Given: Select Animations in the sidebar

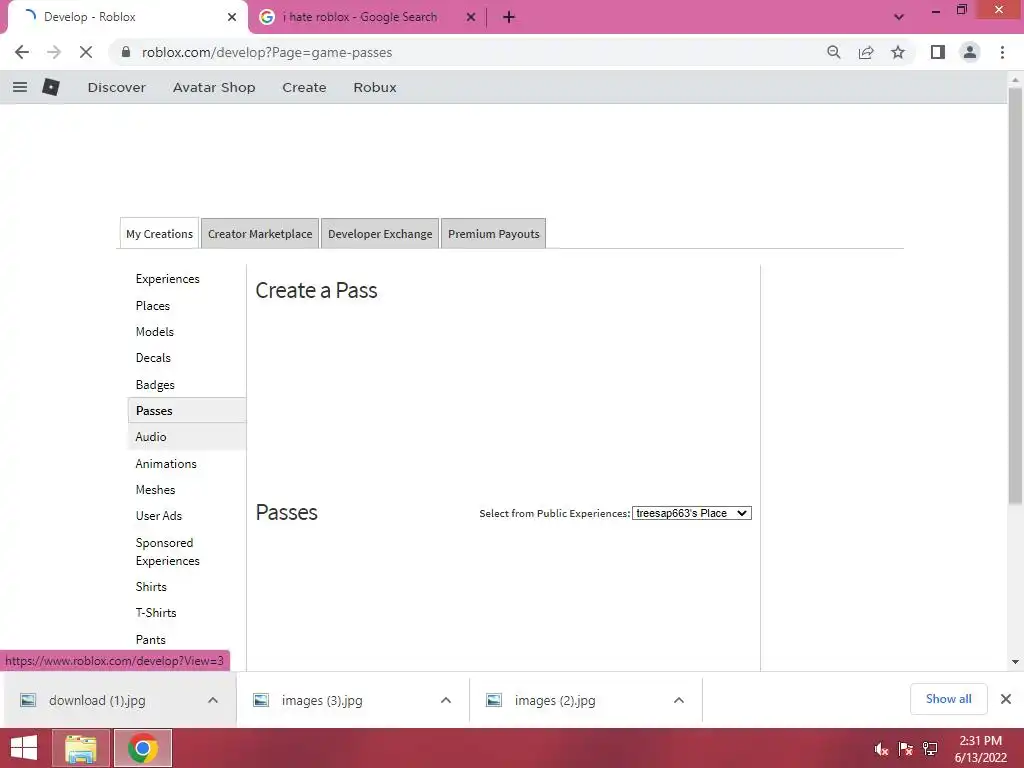Looking at the screenshot, I should click(x=166, y=464).
